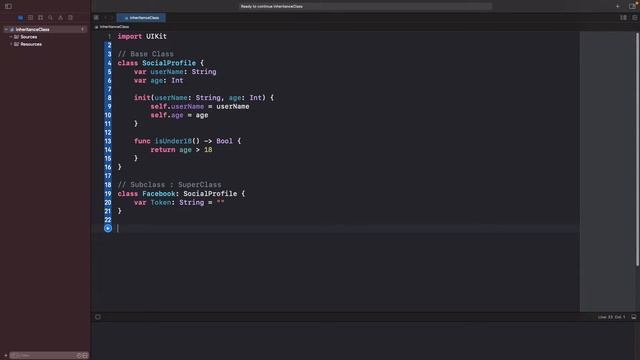Image resolution: width=640 pixels, height=360 pixels.
Task: Click the editor vertical scrollbar
Action: [637, 150]
